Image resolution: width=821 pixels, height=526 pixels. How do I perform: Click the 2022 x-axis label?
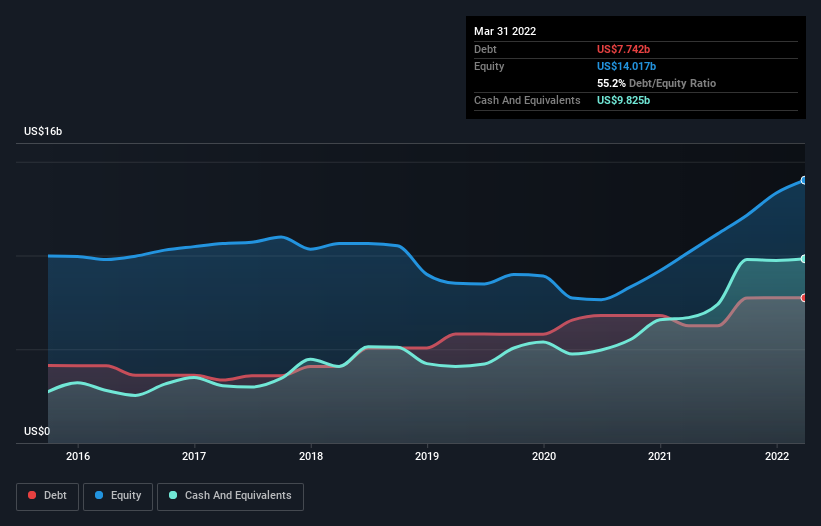click(776, 456)
